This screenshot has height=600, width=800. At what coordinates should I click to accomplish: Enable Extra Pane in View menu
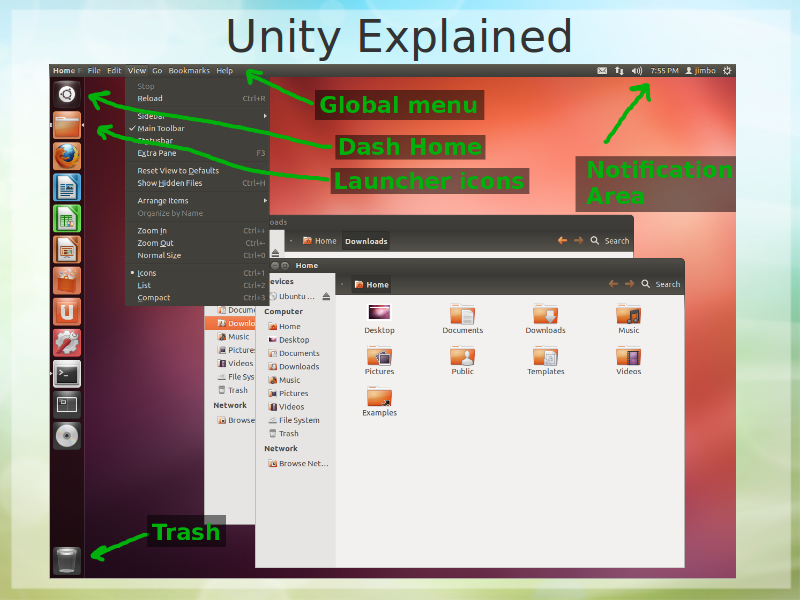coord(197,153)
